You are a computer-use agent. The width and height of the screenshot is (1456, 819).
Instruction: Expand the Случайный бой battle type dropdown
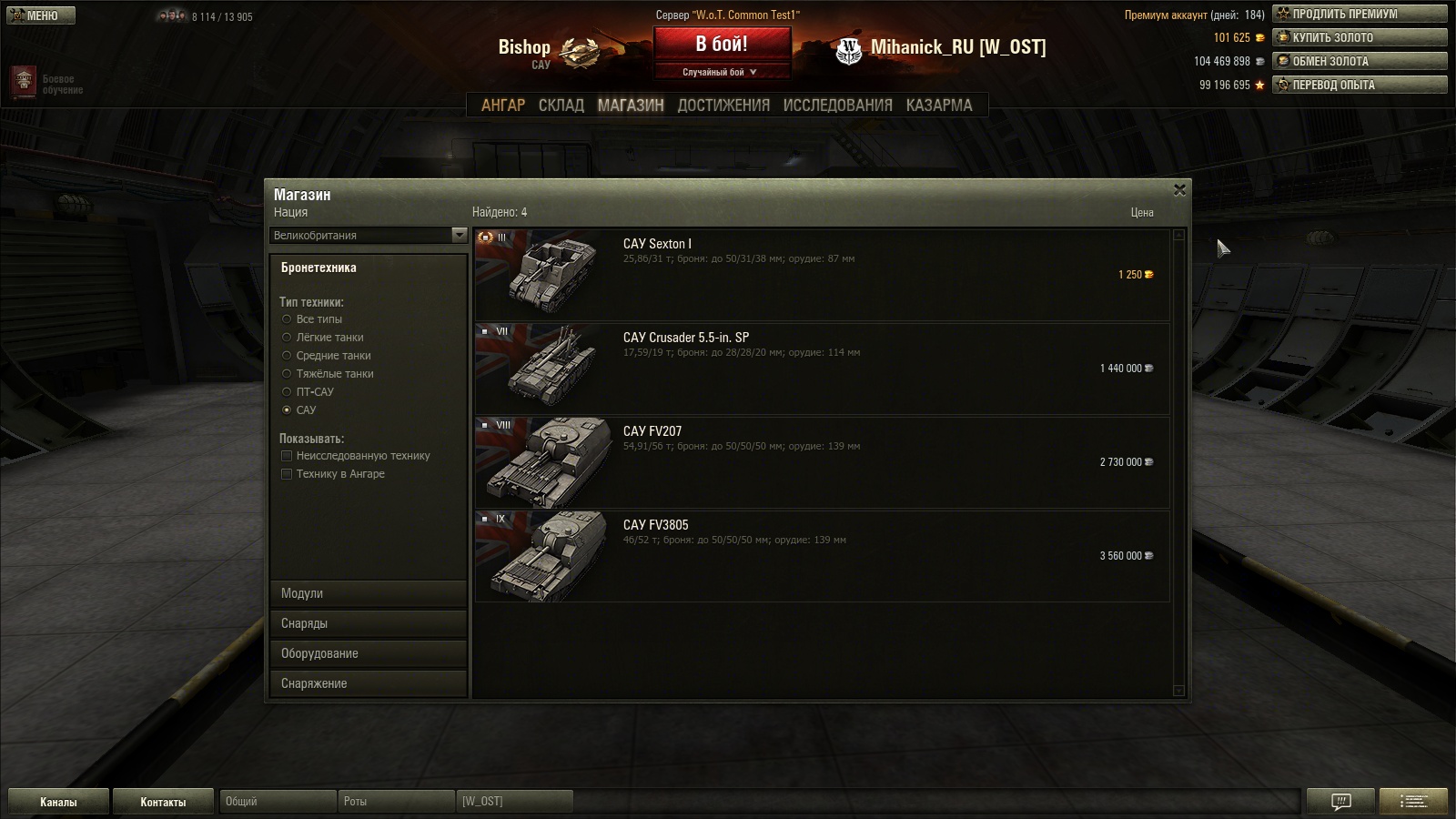pyautogui.click(x=720, y=72)
